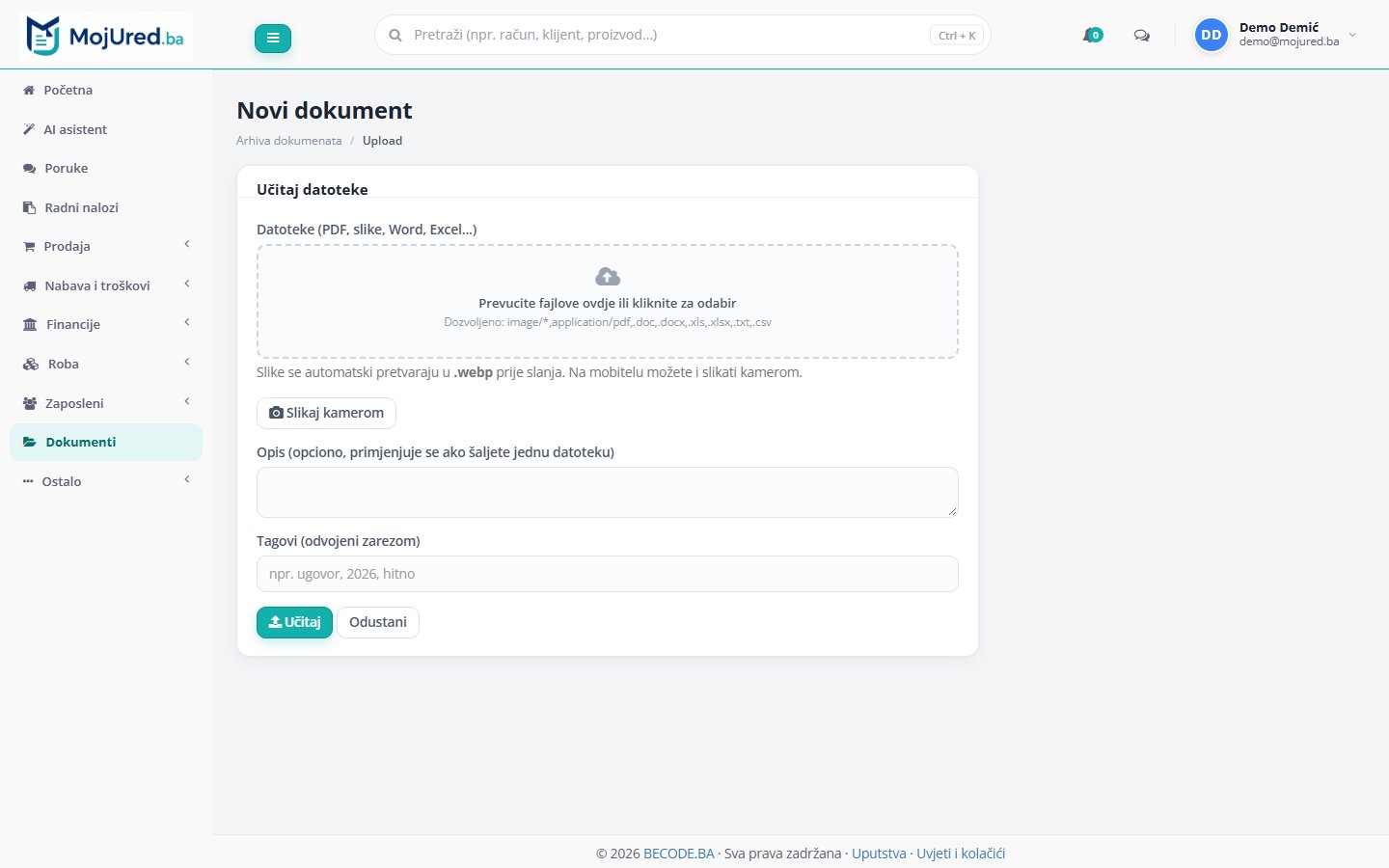Image resolution: width=1389 pixels, height=868 pixels.
Task: Click the clipboard icon beside Radni nalozi
Action: coord(29,207)
